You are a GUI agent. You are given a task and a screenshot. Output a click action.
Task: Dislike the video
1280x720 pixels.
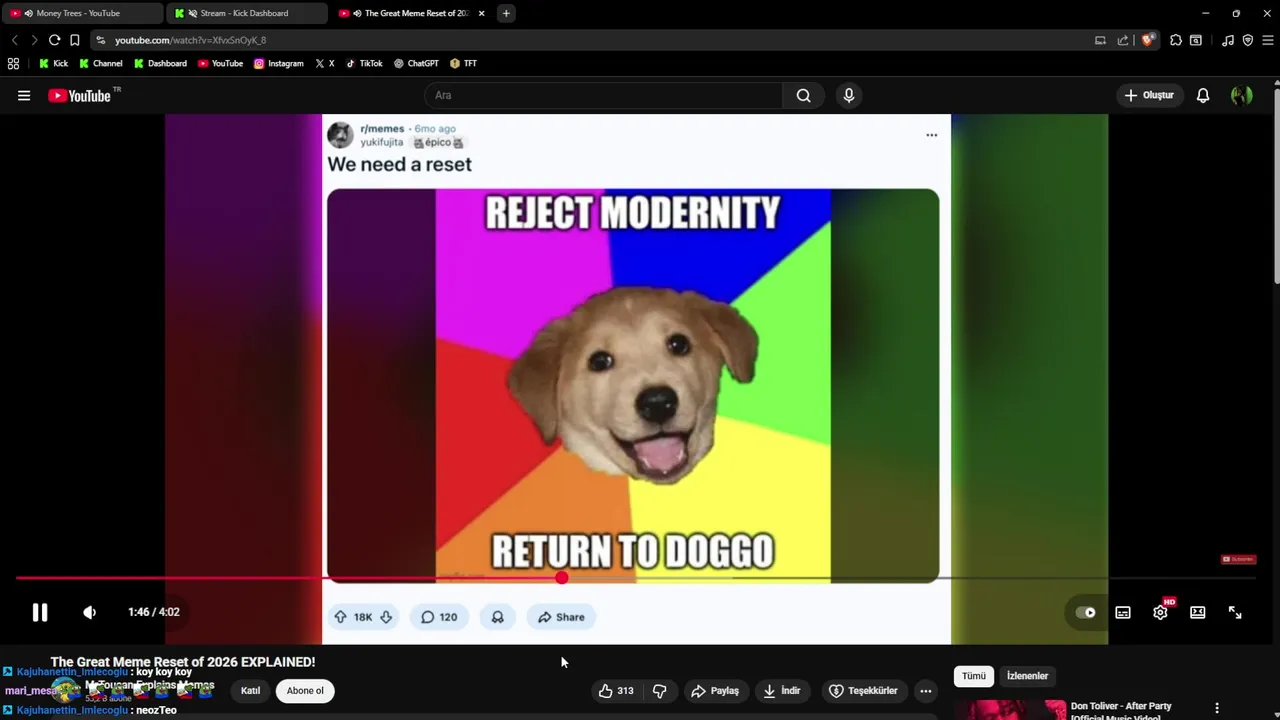(x=659, y=690)
